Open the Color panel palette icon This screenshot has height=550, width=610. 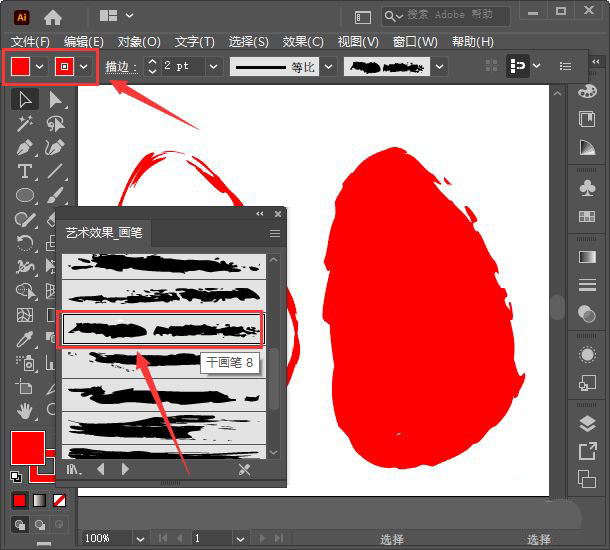tap(587, 92)
